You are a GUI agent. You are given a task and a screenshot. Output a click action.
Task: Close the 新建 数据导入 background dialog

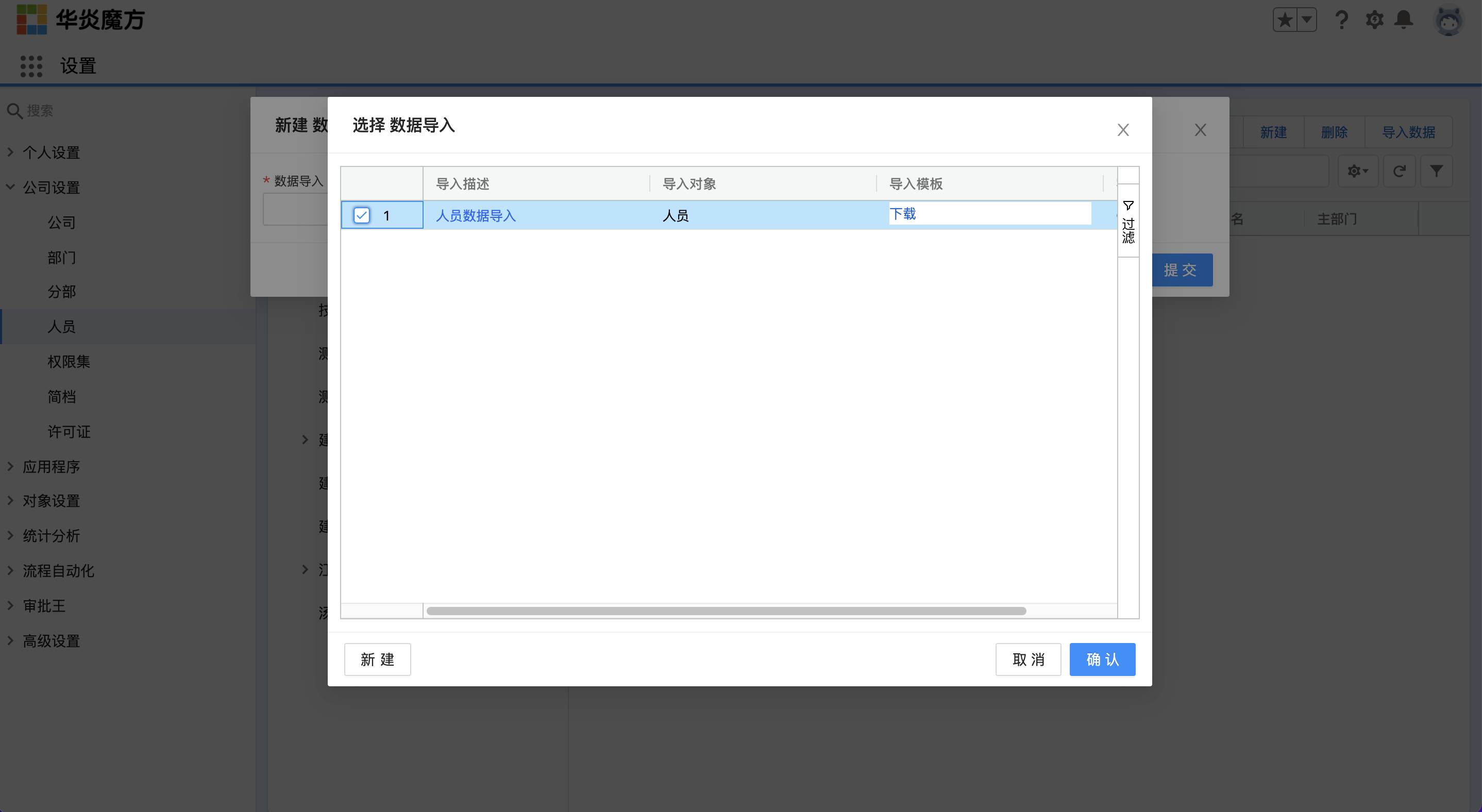(1200, 130)
